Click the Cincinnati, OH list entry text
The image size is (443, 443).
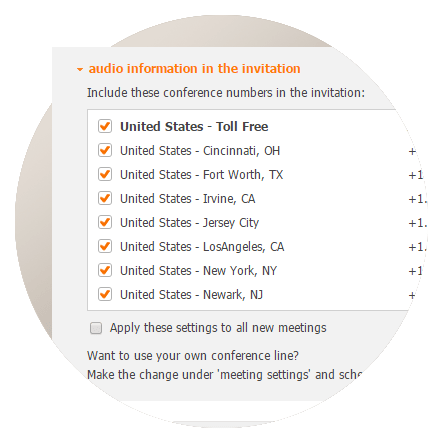point(200,151)
